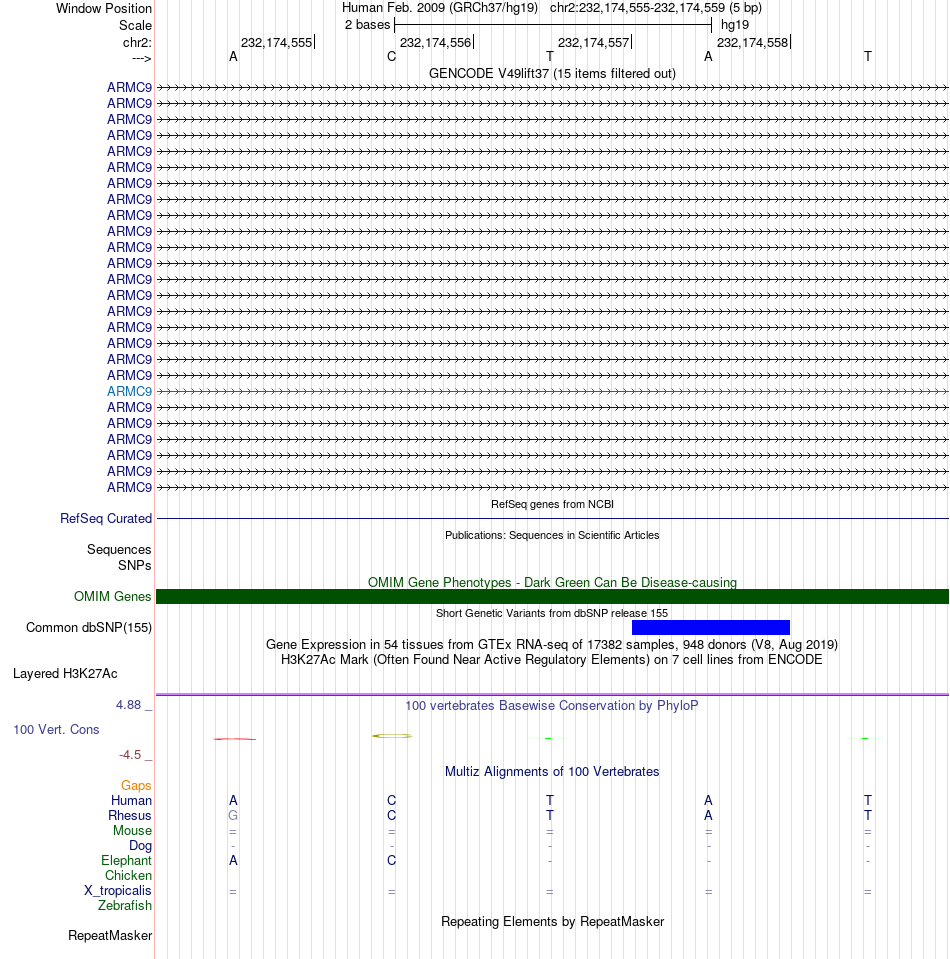Click the A base in the Elephant row
This screenshot has height=959, width=950.
pos(233,861)
